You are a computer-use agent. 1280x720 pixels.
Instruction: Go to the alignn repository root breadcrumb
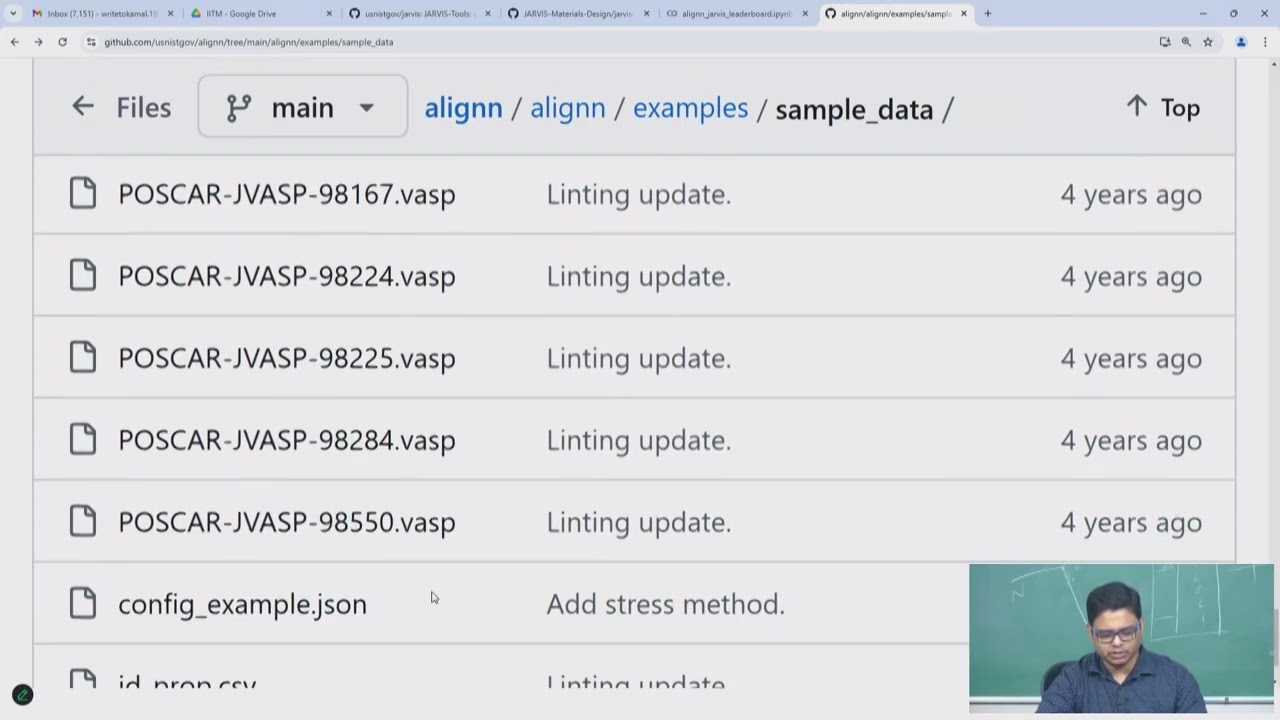pyautogui.click(x=464, y=108)
